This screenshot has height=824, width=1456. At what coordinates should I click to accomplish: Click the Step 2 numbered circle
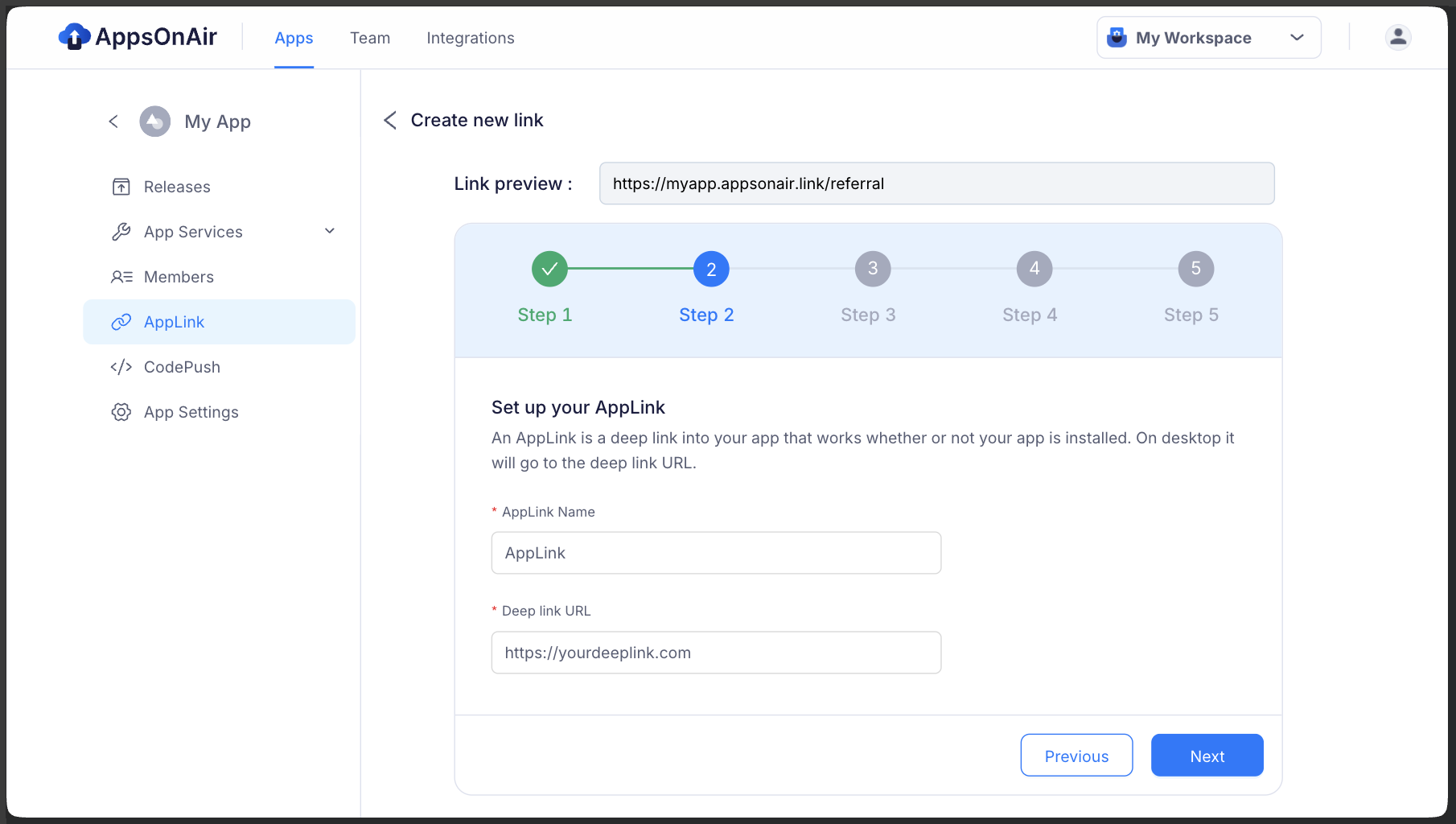(711, 269)
